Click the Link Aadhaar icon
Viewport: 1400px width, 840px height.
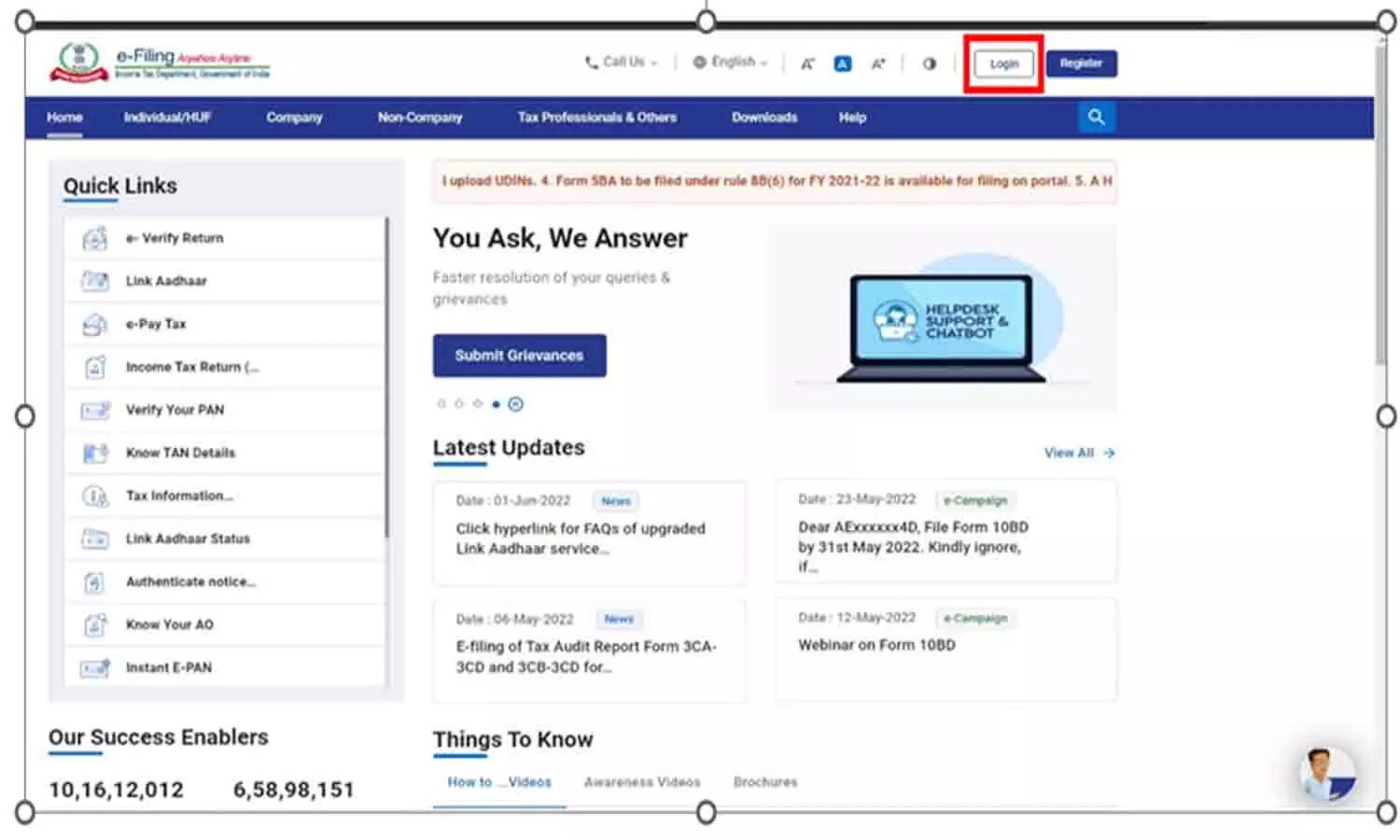pyautogui.click(x=94, y=281)
